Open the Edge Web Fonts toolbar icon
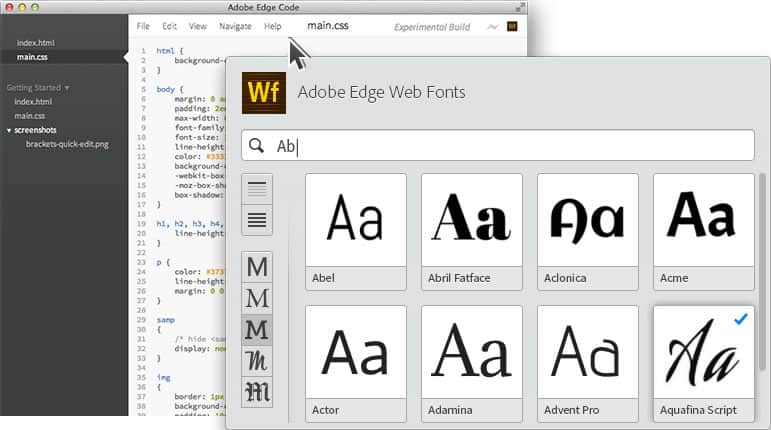771x430 pixels. point(512,27)
